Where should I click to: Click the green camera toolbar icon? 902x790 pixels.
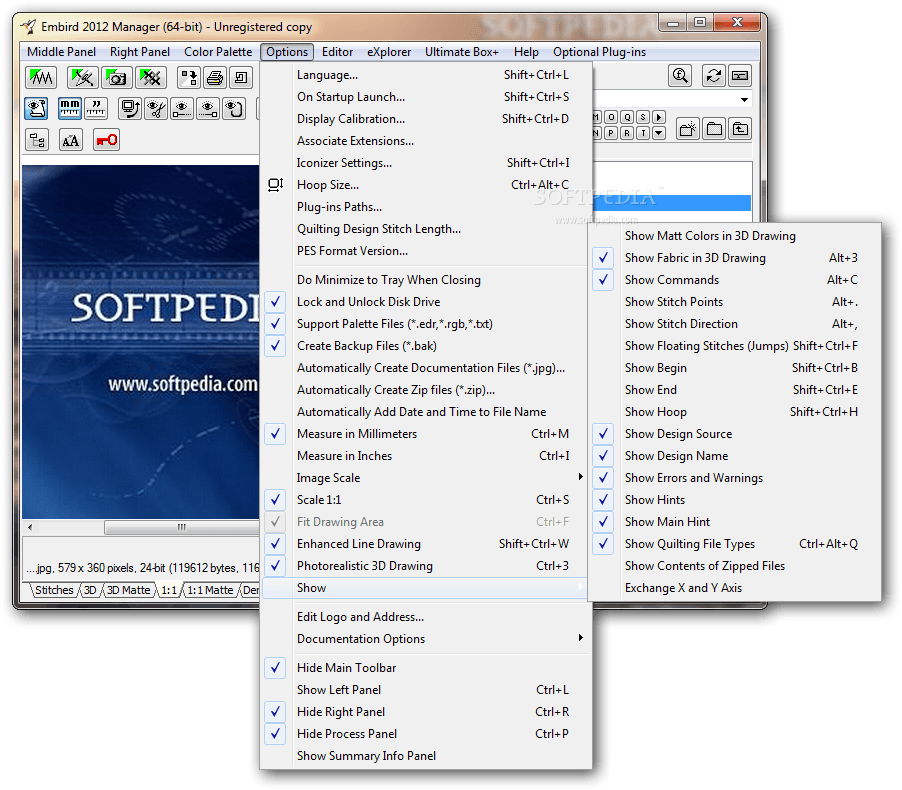coord(117,77)
